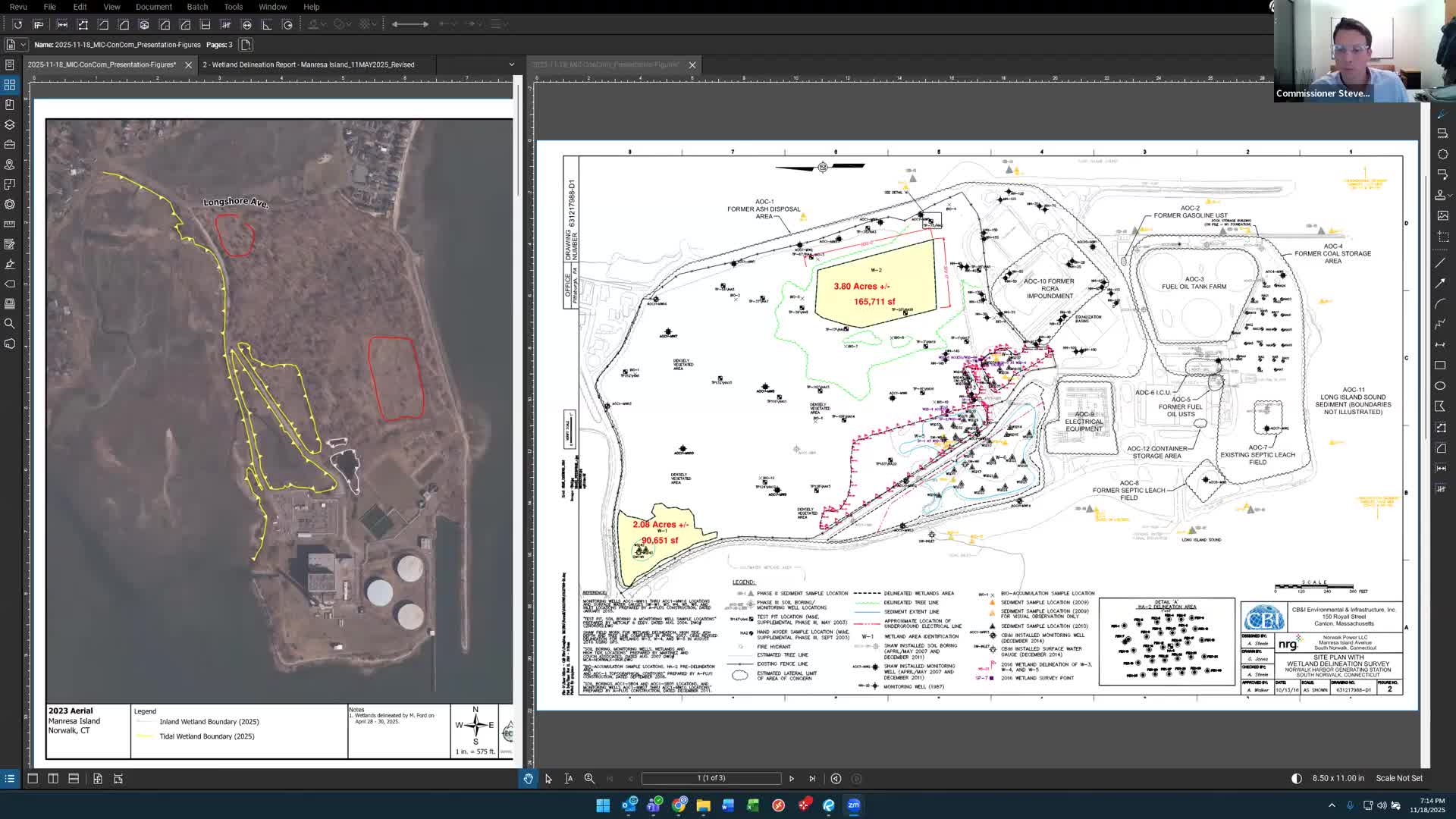Open the file properties dropdown arrow
This screenshot has height=819, width=1456.
(x=24, y=45)
